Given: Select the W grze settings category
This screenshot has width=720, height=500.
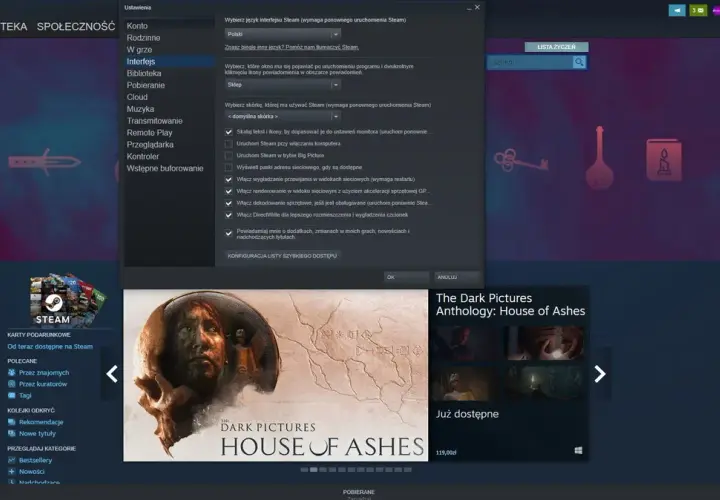Looking at the screenshot, I should click(x=139, y=50).
